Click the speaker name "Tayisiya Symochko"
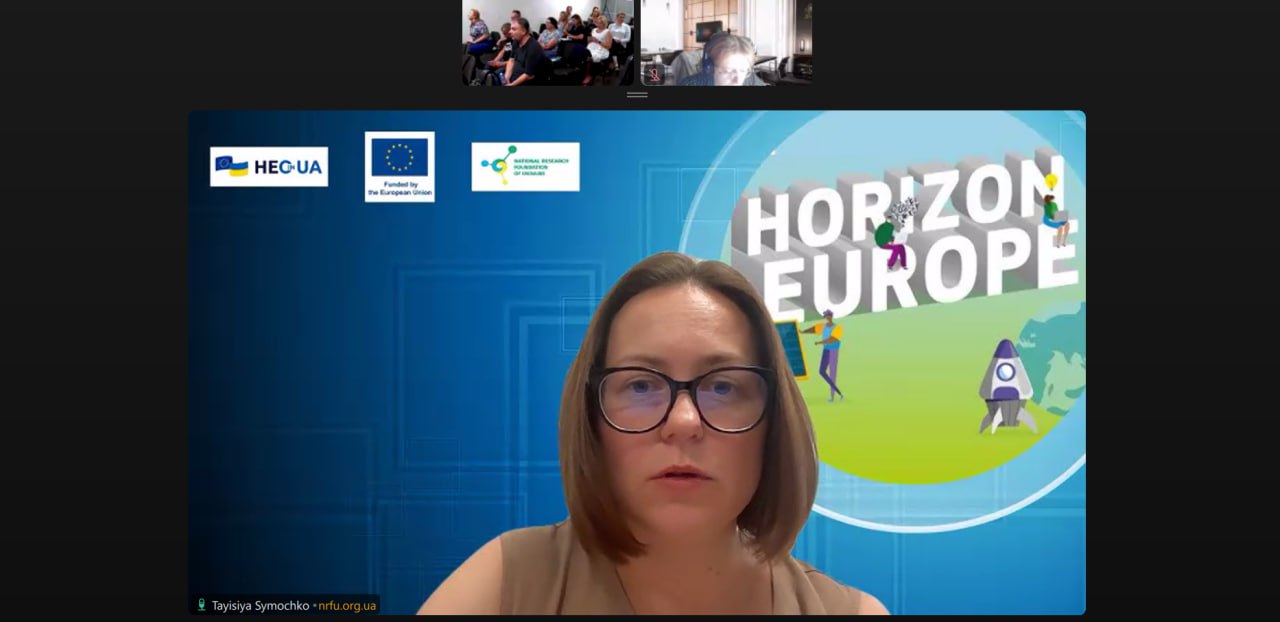The image size is (1280, 622). tap(260, 605)
